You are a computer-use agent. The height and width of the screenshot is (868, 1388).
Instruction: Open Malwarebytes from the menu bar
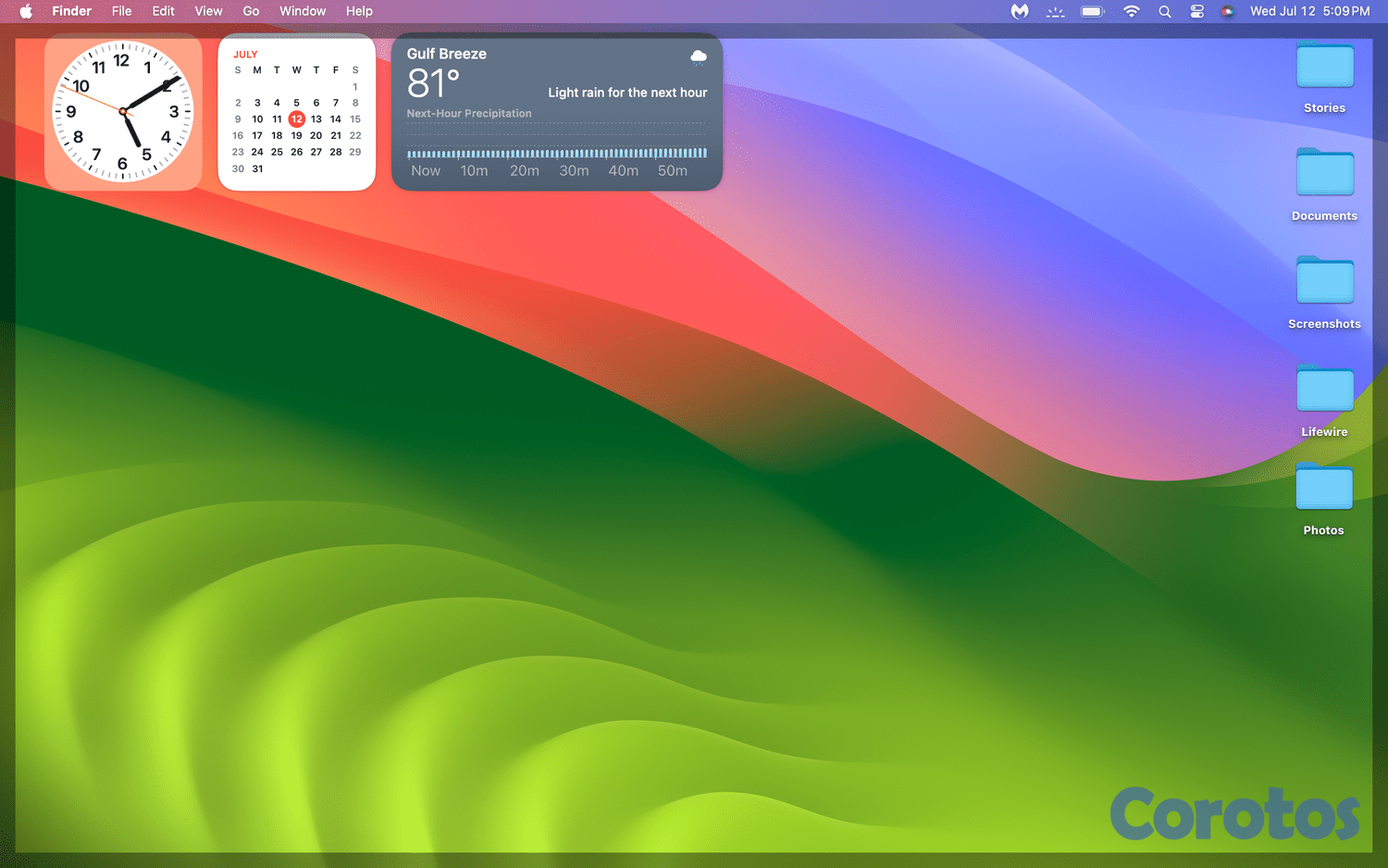(1018, 11)
